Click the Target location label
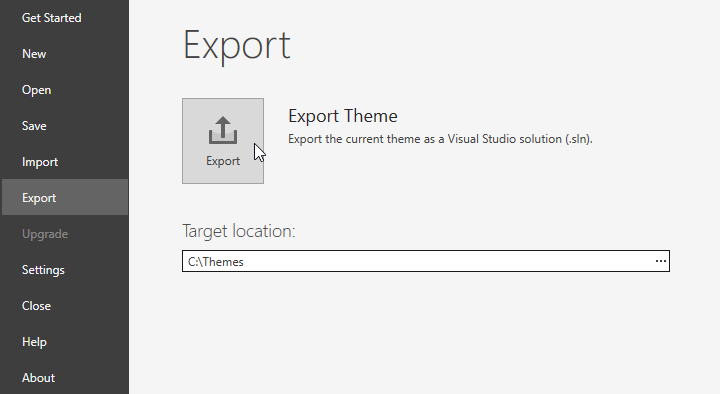This screenshot has width=720, height=394. pos(239,231)
